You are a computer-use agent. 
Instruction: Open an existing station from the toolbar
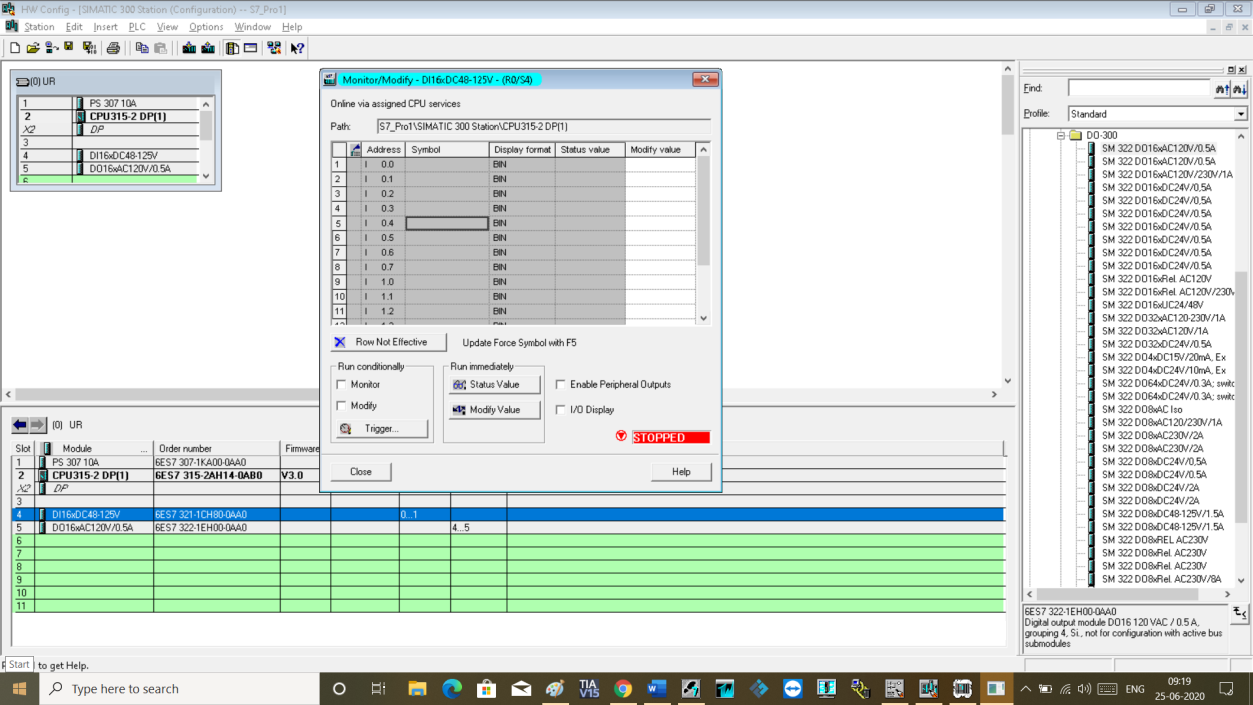click(x=33, y=47)
